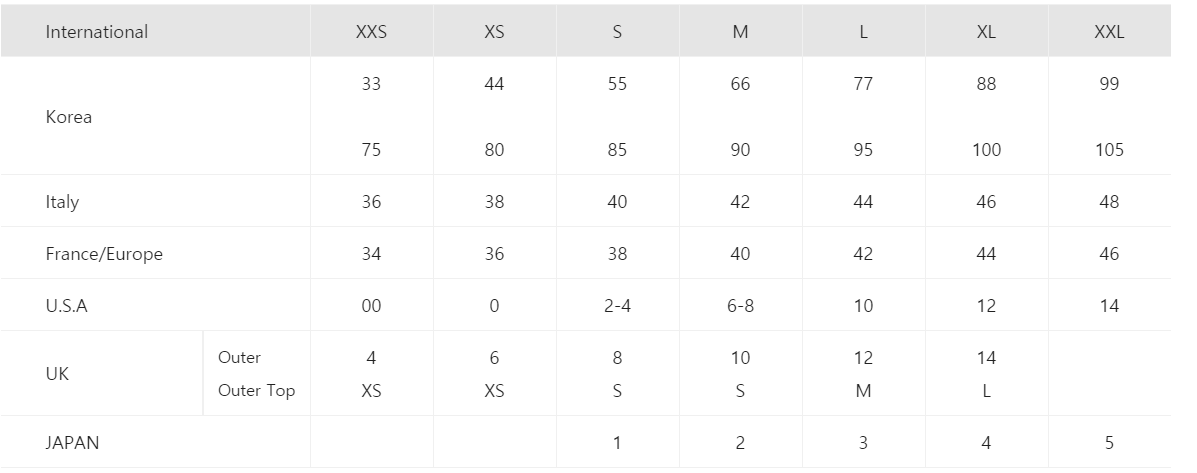Click the UK row label
Viewport: 1197px width, 473px height.
pyautogui.click(x=58, y=374)
